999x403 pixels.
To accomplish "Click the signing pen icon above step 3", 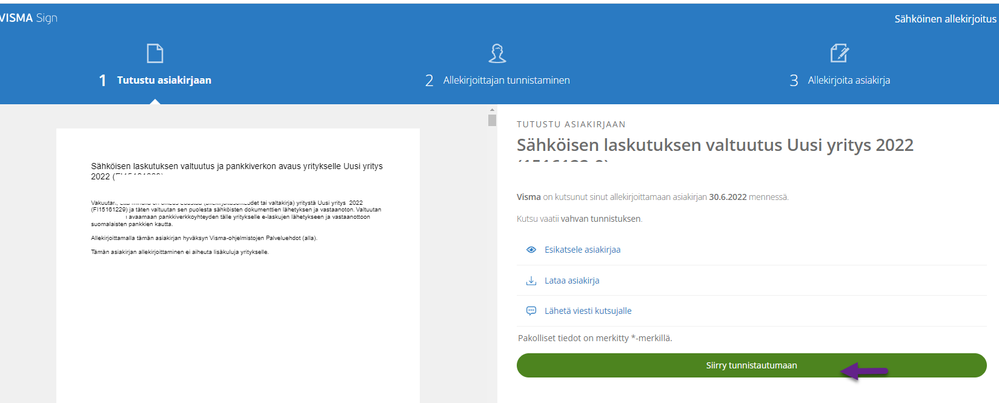I will (x=840, y=53).
